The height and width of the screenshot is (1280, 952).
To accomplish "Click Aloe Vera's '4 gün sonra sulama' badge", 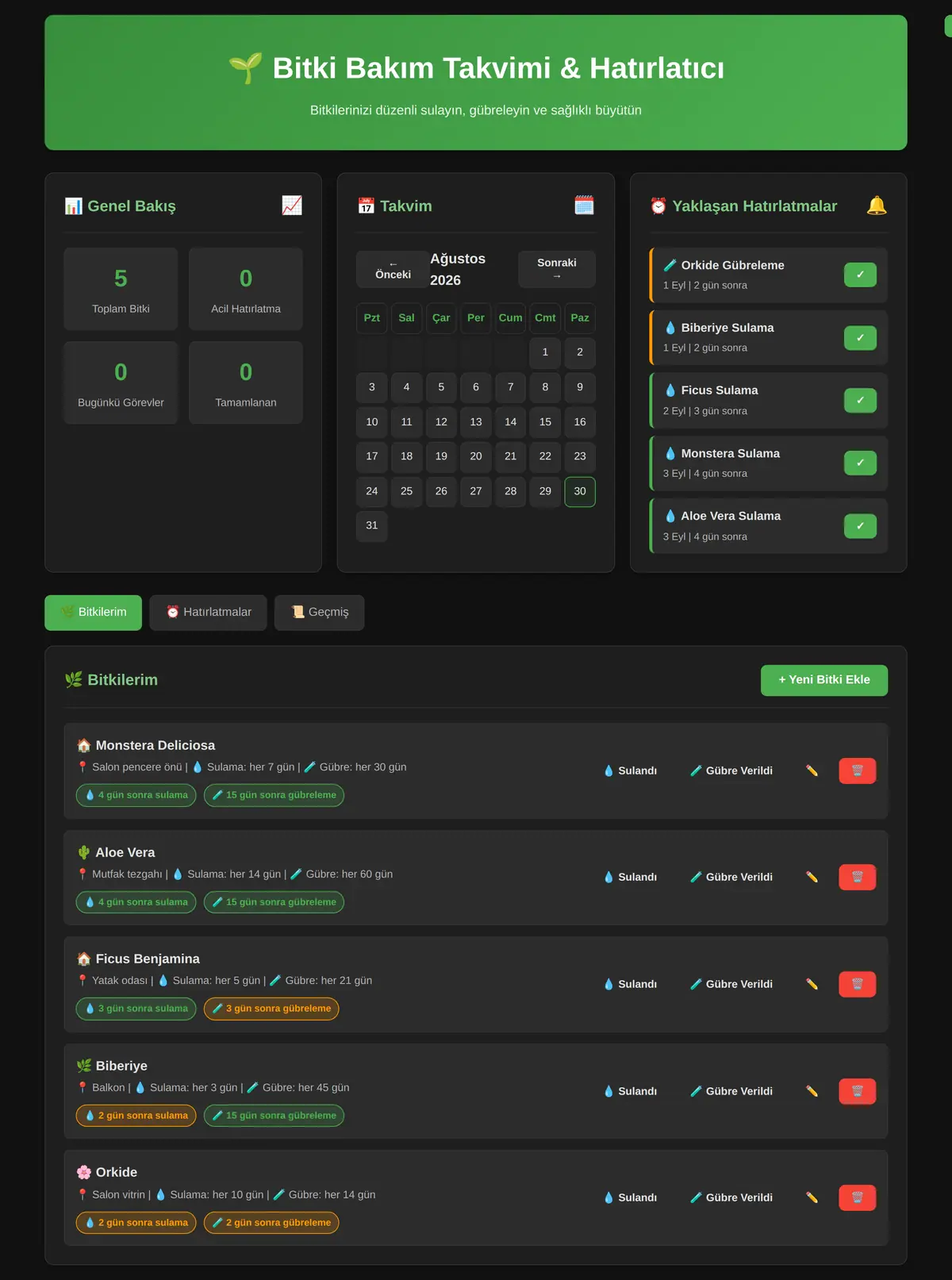I will 136,902.
